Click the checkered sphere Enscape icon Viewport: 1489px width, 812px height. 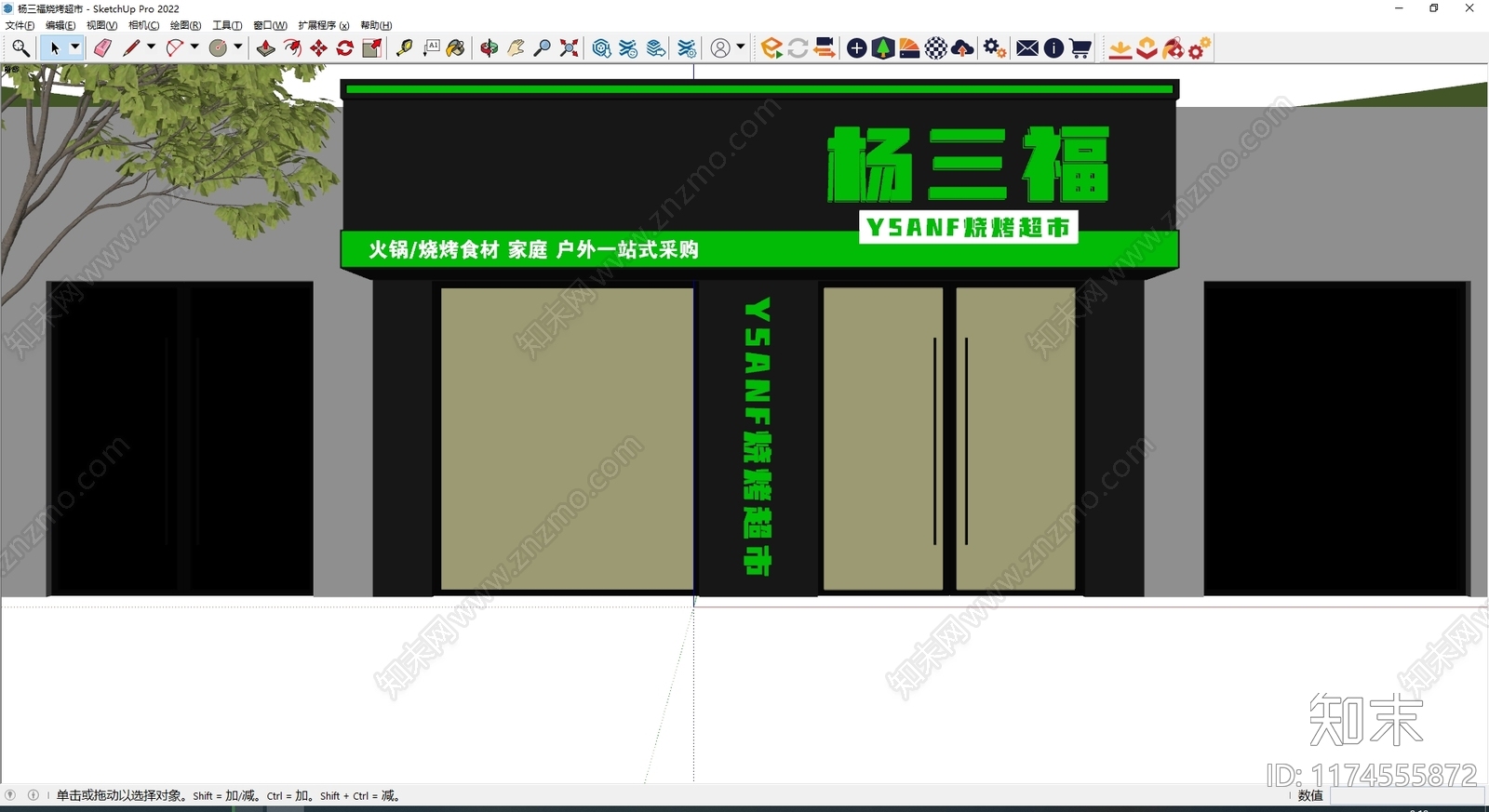936,48
